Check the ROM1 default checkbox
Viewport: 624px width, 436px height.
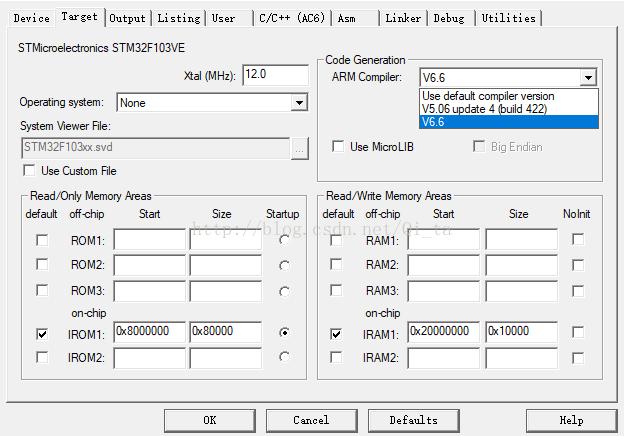[x=42, y=240]
